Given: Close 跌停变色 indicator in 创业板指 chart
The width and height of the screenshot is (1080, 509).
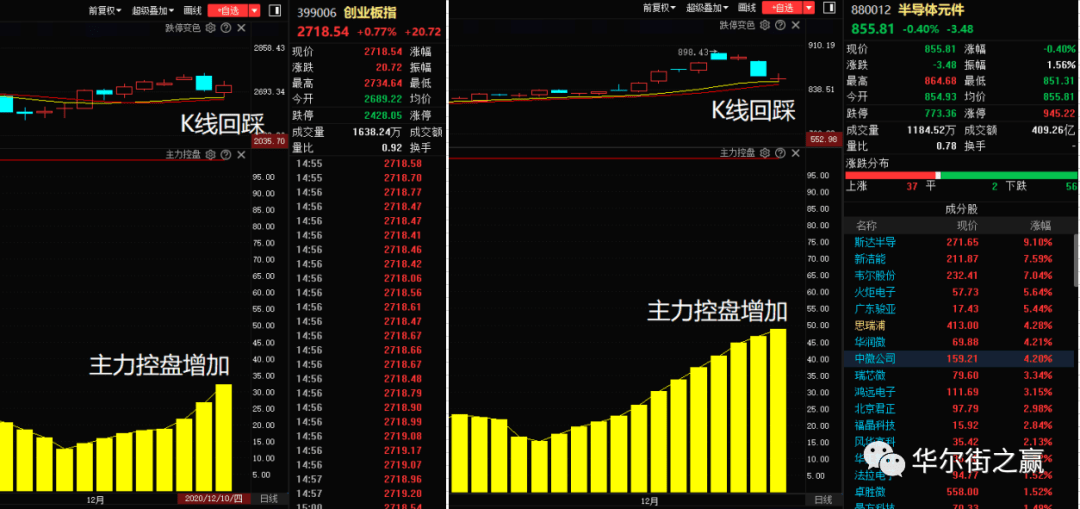Looking at the screenshot, I should (241, 28).
